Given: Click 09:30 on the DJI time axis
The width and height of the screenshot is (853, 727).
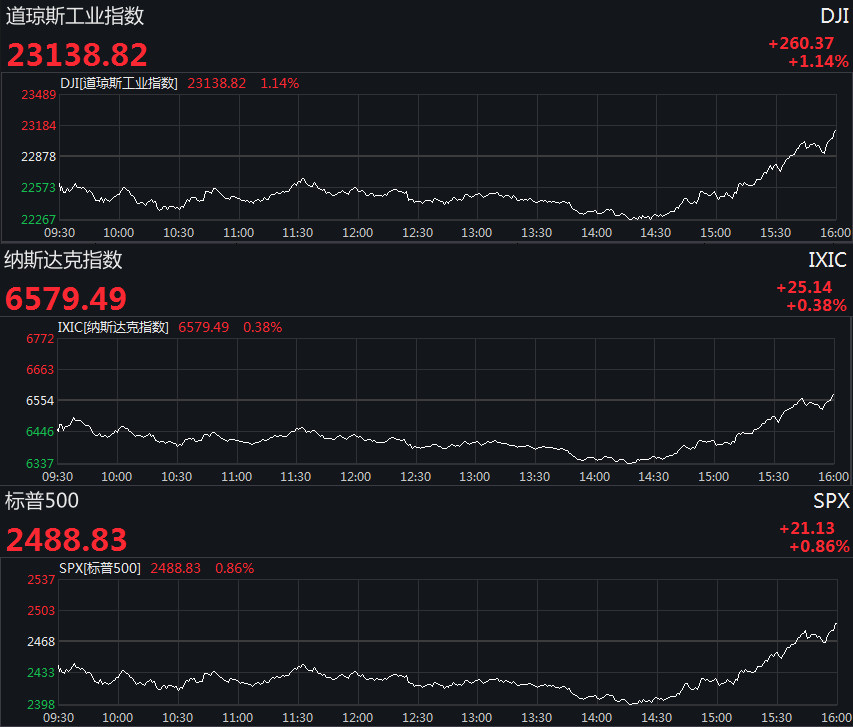Looking at the screenshot, I should [59, 233].
